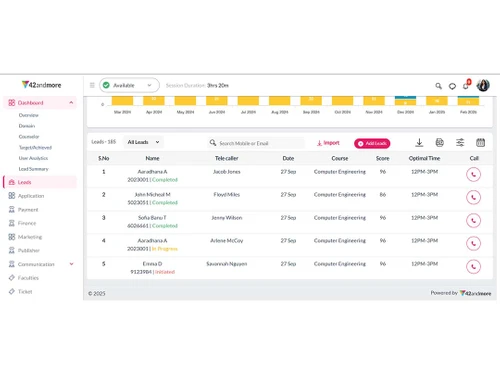Click the Publisher sidebar icon
This screenshot has height=375, width=500.
12,250
